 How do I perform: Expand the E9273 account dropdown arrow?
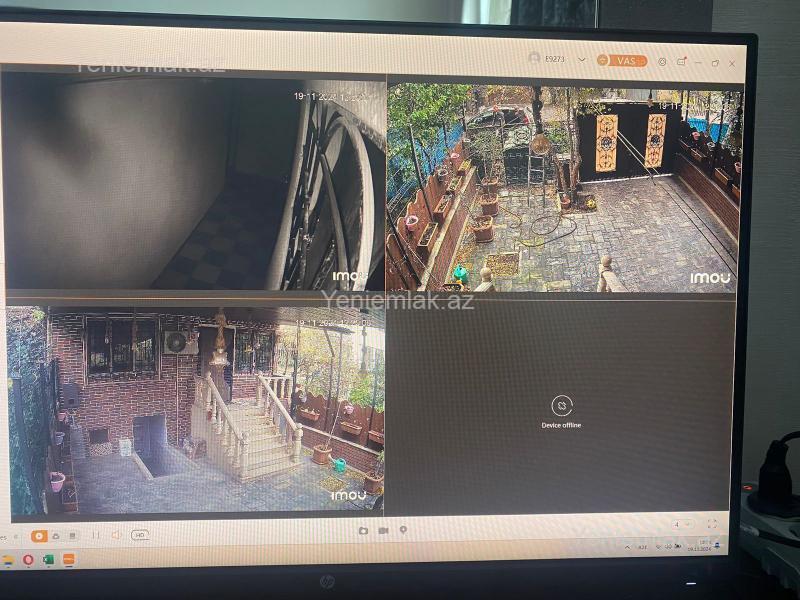[584, 60]
